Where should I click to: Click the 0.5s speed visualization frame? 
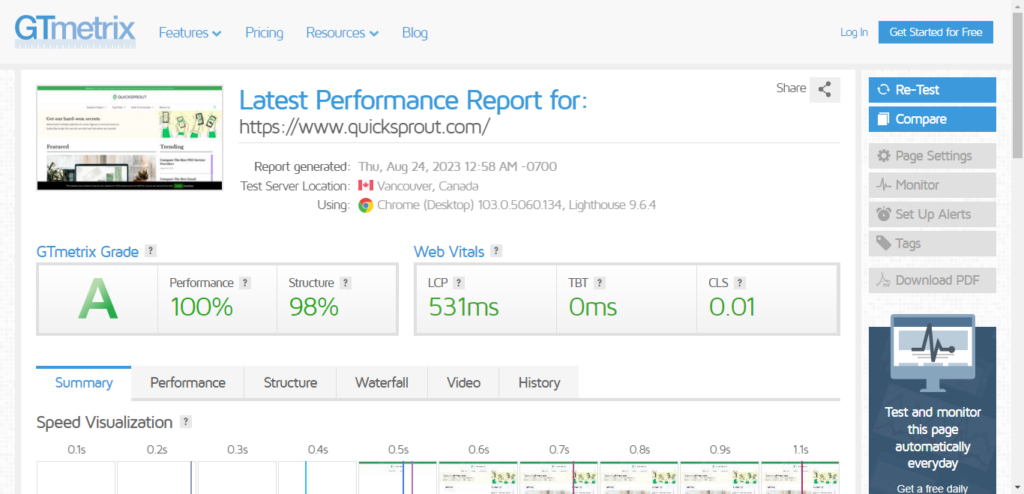(x=398, y=477)
